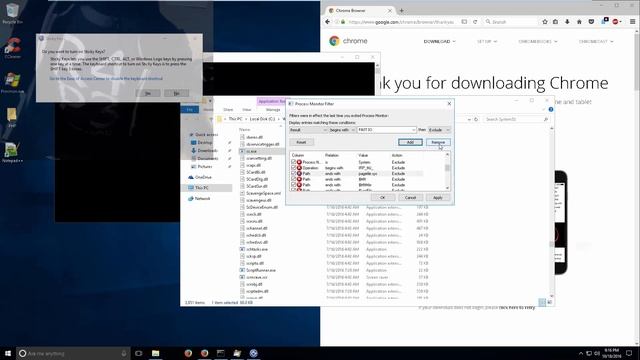Viewport: 640px width, 360px height.
Task: Click Apply in Process Monitor Filter dialog
Action: tap(438, 198)
